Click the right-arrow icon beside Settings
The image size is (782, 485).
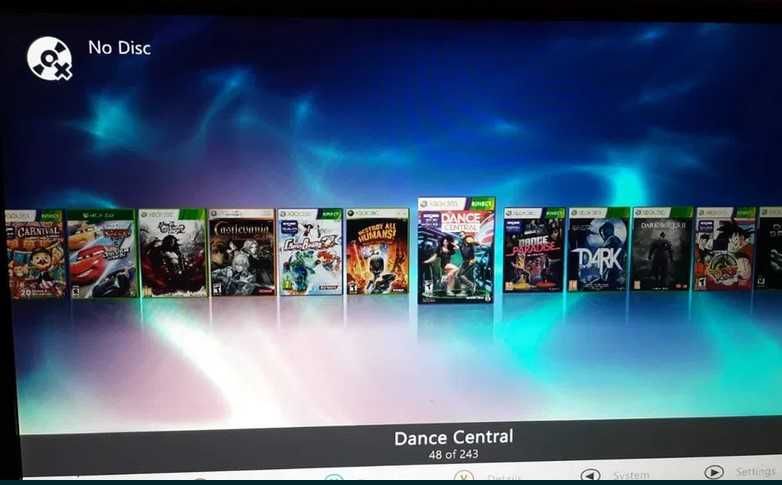coord(714,472)
